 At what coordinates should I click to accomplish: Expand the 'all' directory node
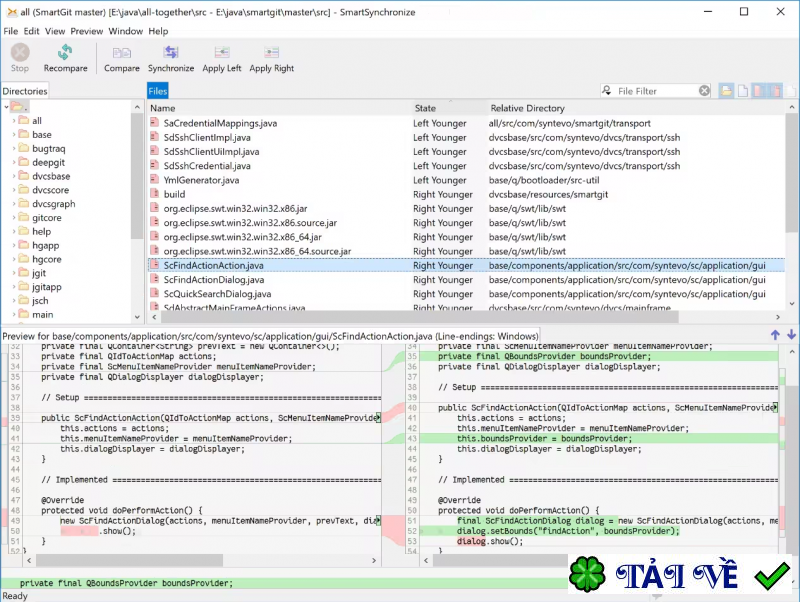click(x=13, y=120)
